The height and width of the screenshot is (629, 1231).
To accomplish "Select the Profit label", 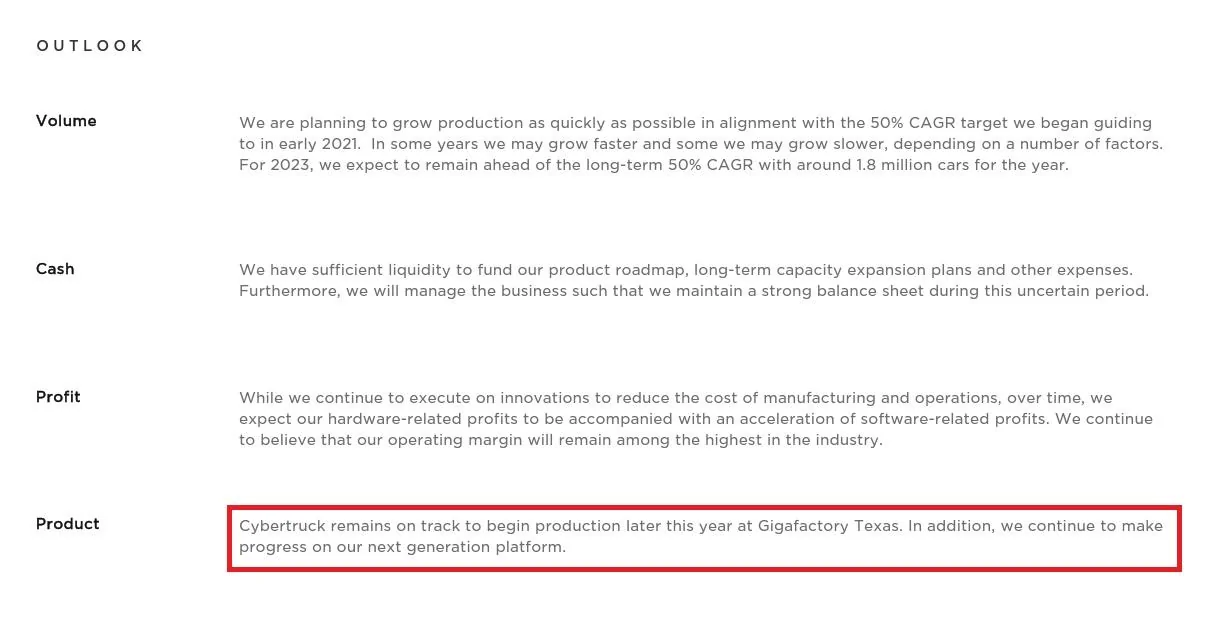I will click(58, 397).
